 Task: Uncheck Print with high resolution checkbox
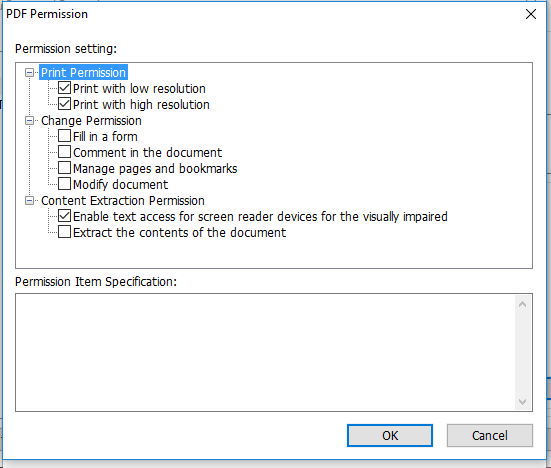pos(64,104)
